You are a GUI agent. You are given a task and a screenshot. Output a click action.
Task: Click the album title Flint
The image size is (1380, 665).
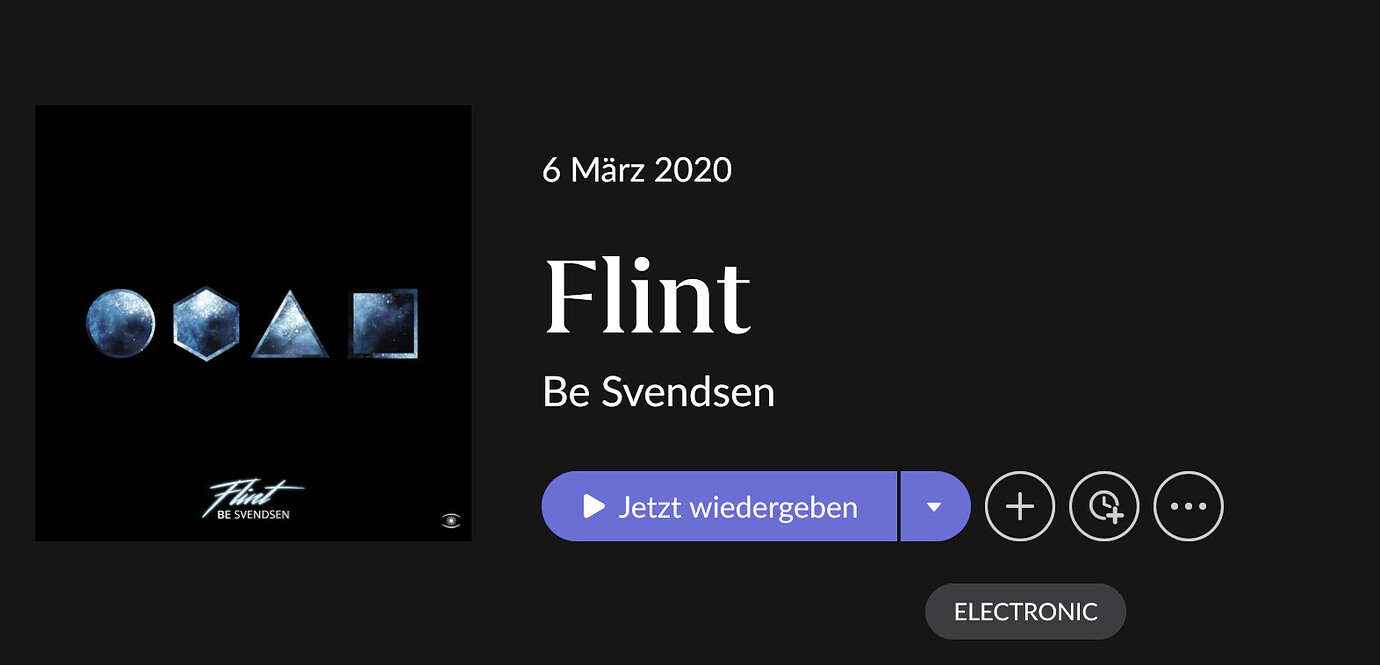point(647,295)
